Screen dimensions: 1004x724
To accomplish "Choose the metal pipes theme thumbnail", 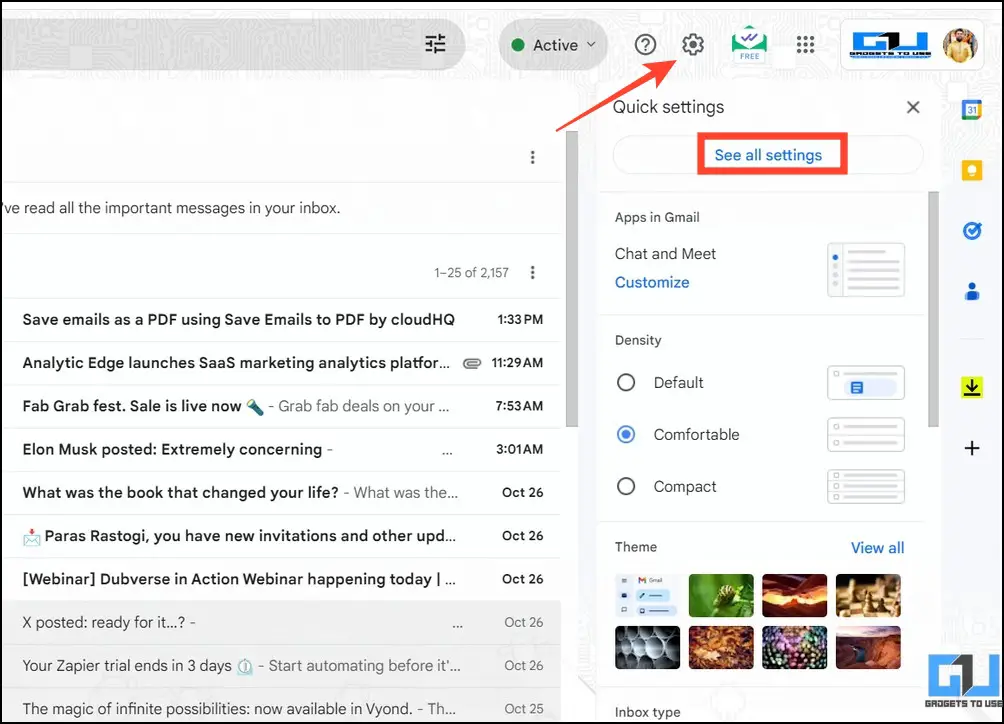I will click(x=647, y=647).
